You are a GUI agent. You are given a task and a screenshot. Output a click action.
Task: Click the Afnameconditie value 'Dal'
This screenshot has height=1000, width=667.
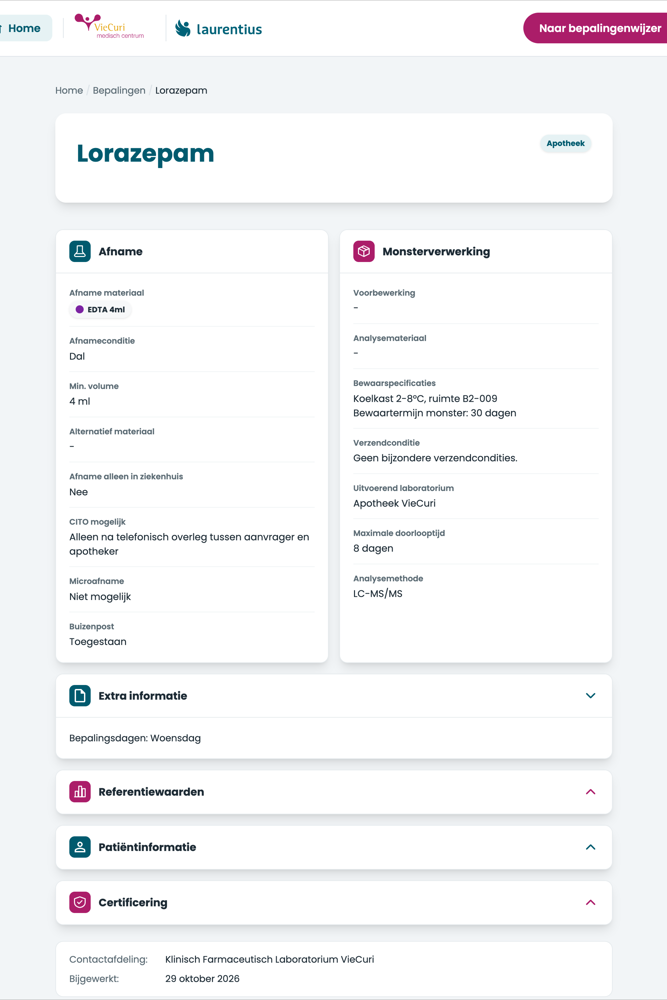point(77,357)
